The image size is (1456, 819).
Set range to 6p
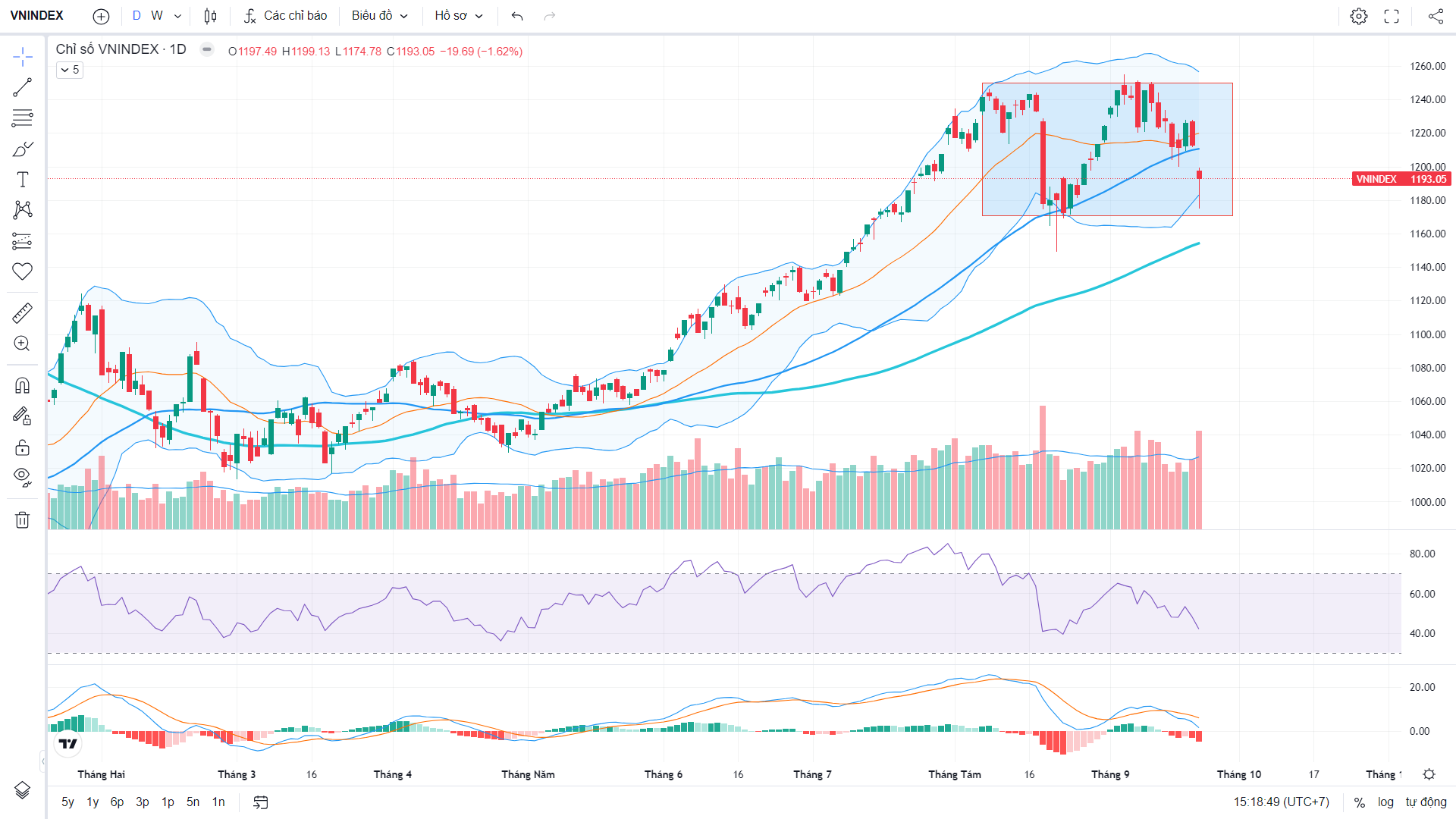pos(117,802)
